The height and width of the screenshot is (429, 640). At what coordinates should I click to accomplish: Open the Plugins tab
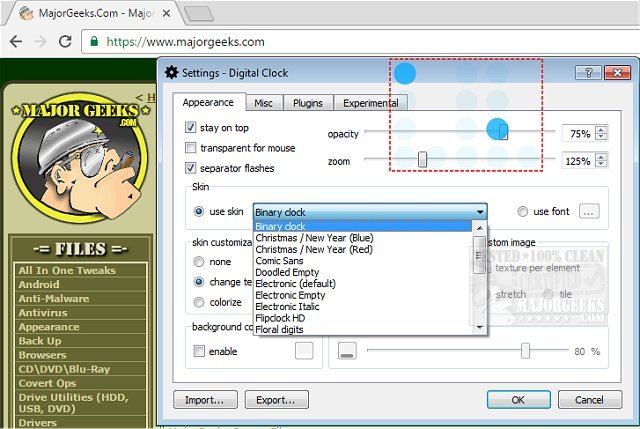pos(308,103)
